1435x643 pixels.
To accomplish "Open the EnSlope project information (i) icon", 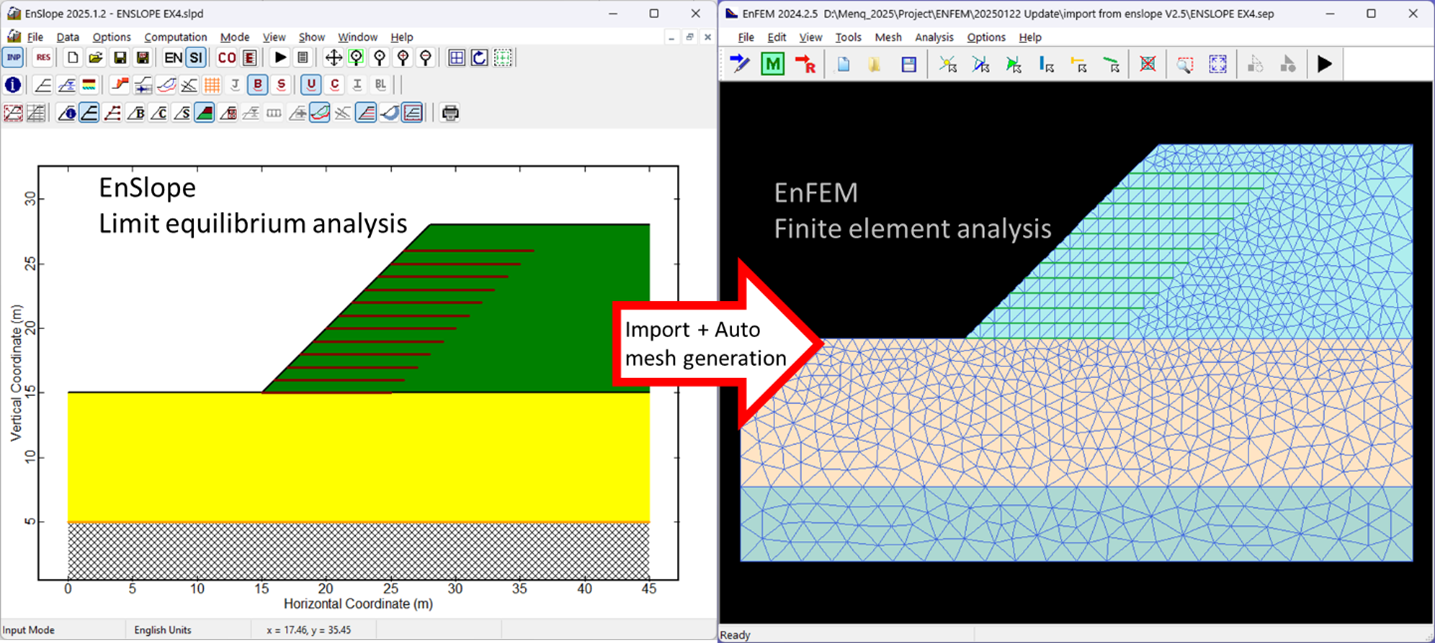I will [x=13, y=85].
